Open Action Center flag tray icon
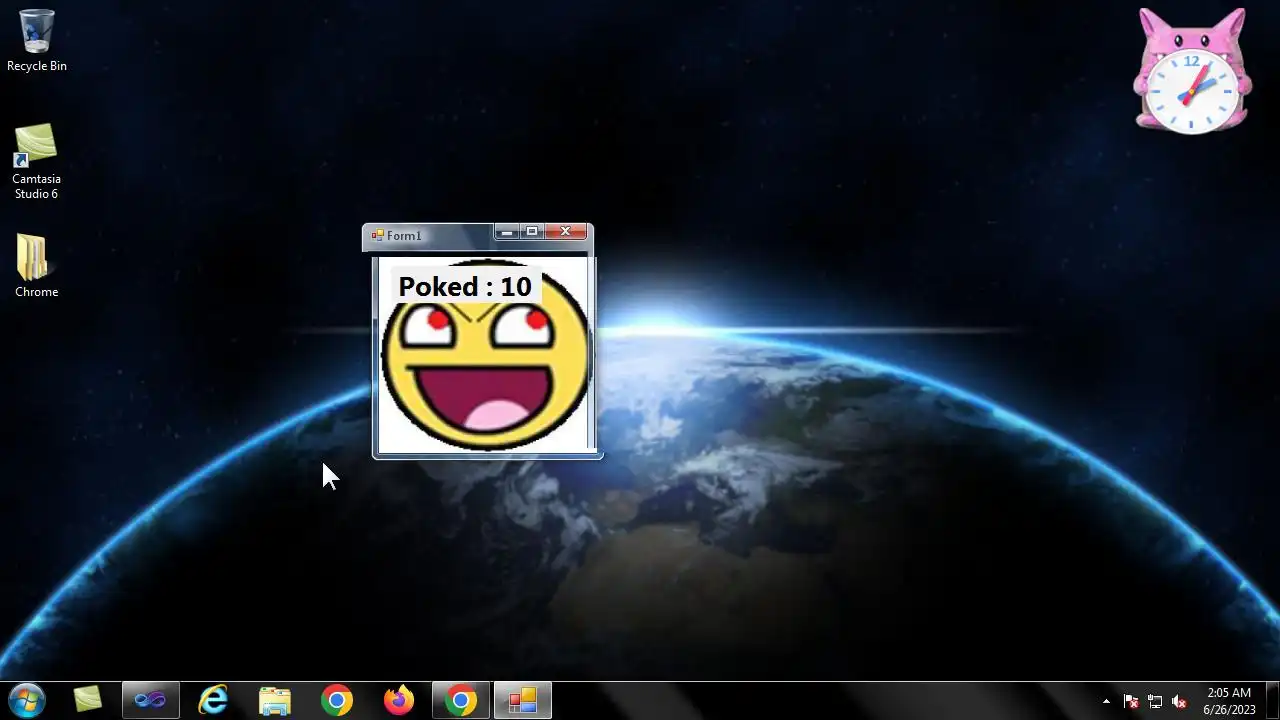The image size is (1280, 720). [1131, 701]
